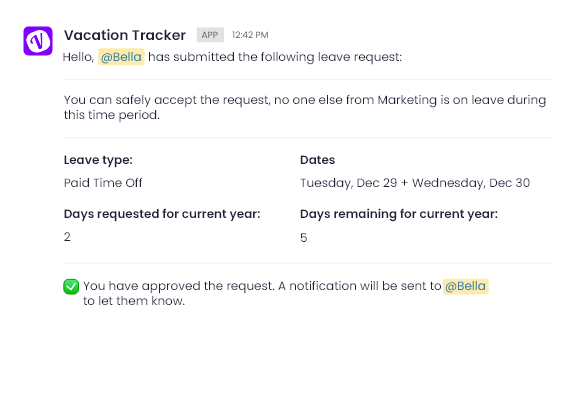Click the 'this time period' text line
Viewport: 580px width, 414px height.
(112, 115)
